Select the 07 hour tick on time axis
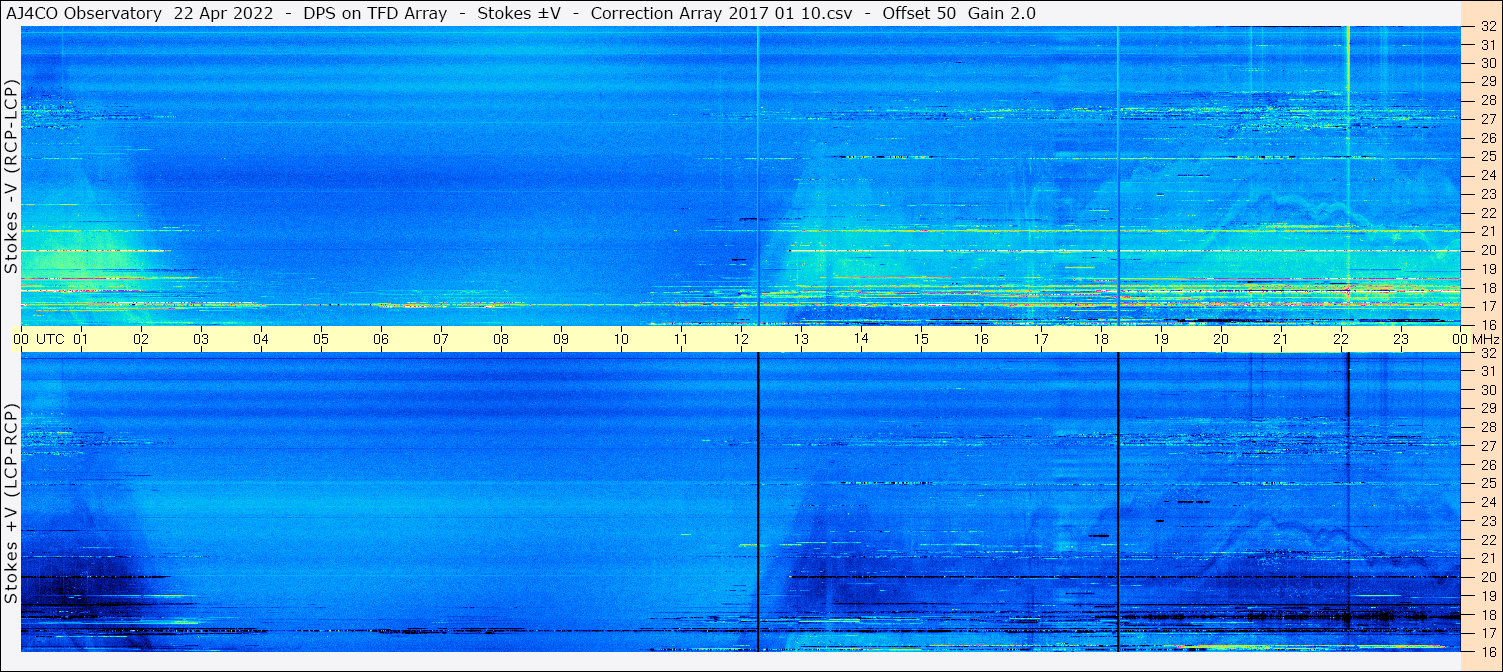The height and width of the screenshot is (672, 1503). coord(441,339)
